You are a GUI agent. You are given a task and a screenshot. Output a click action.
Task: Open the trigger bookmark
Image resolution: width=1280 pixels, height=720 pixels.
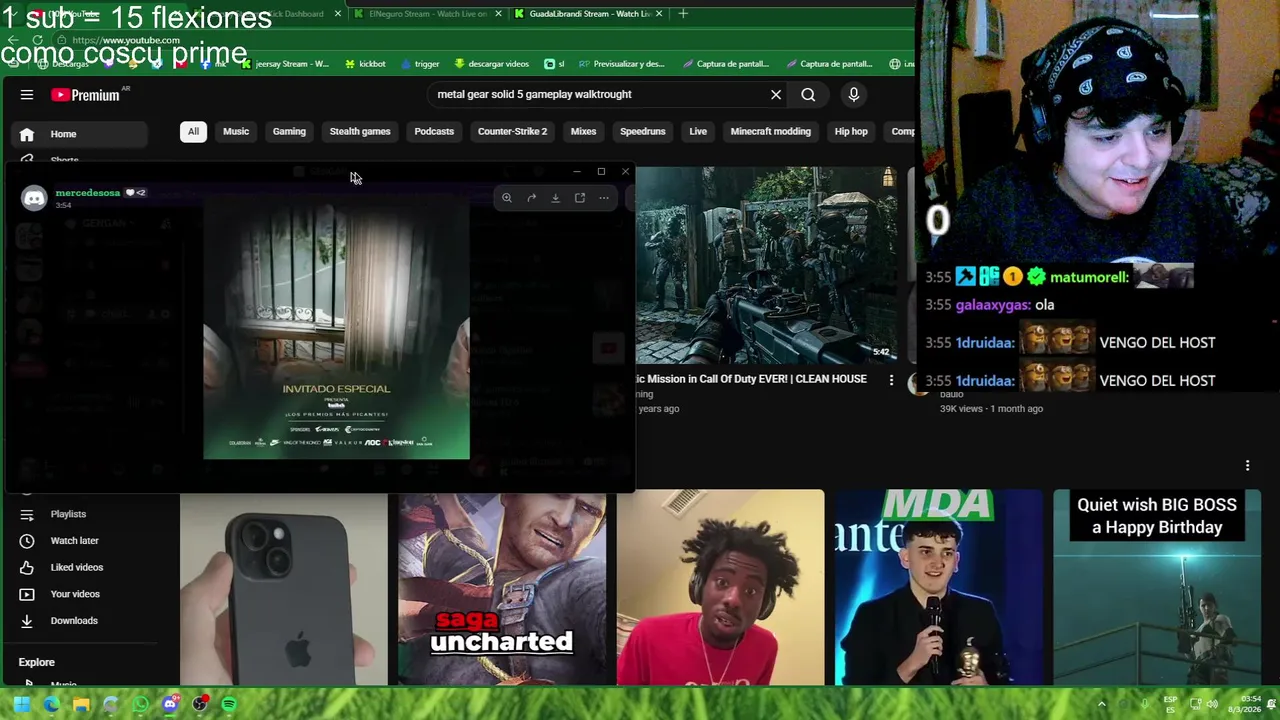pos(420,64)
